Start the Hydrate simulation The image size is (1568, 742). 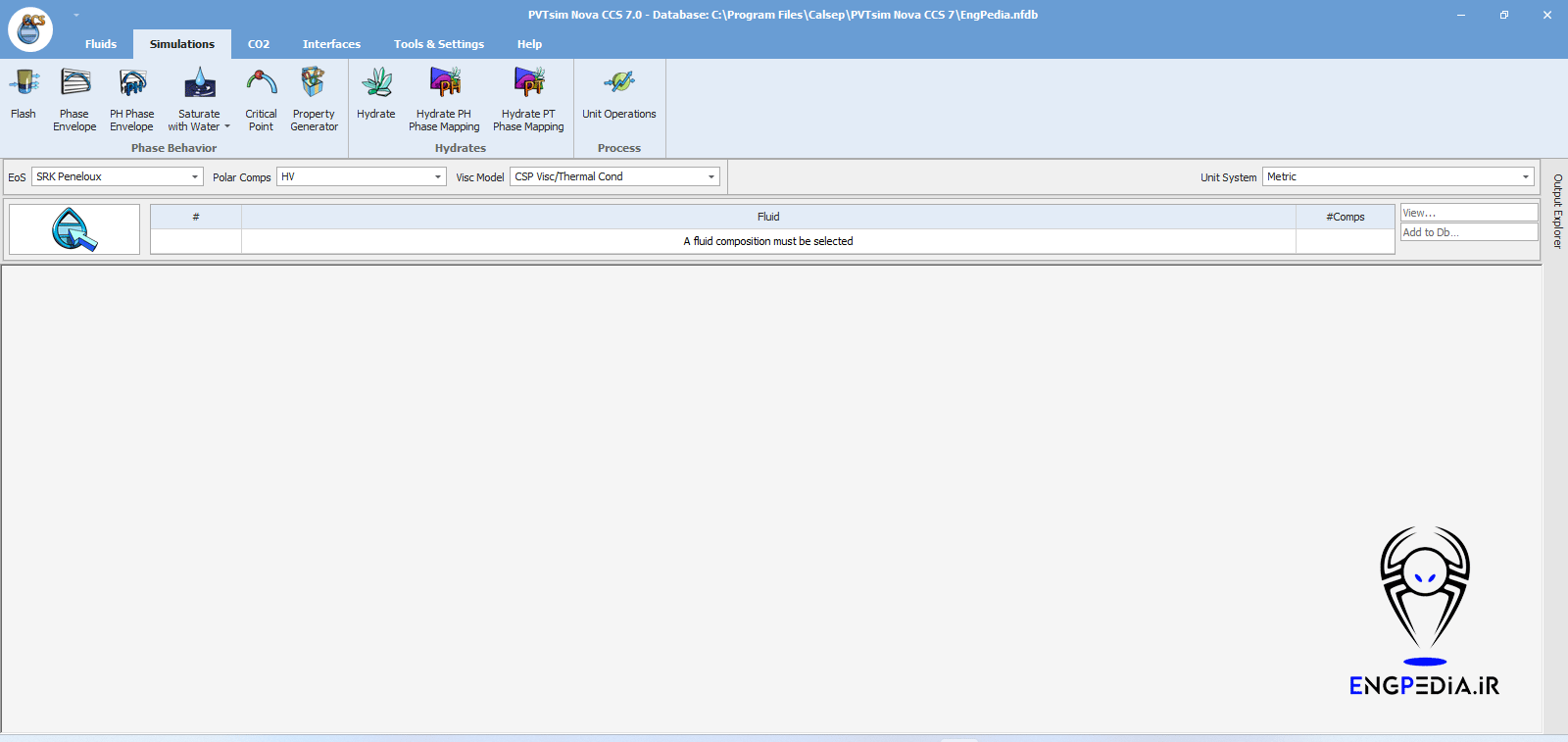coord(376,95)
